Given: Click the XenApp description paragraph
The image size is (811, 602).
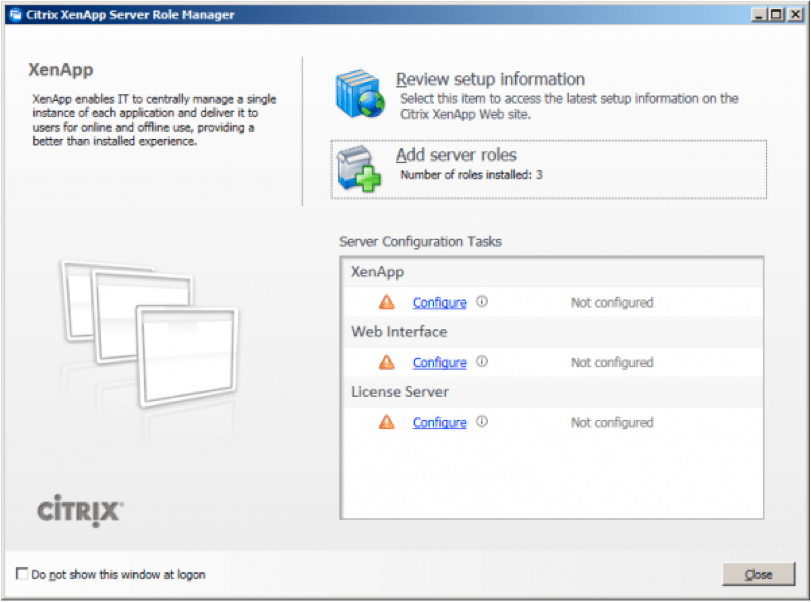Looking at the screenshot, I should pyautogui.click(x=154, y=119).
